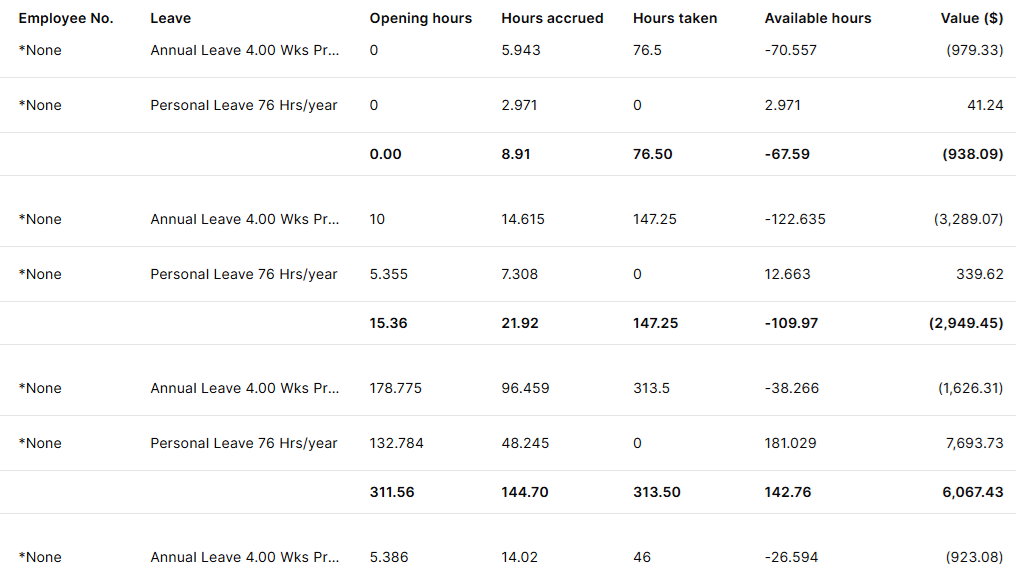Select the 5.355 opening hours cell
The height and width of the screenshot is (573, 1017).
coord(388,274)
